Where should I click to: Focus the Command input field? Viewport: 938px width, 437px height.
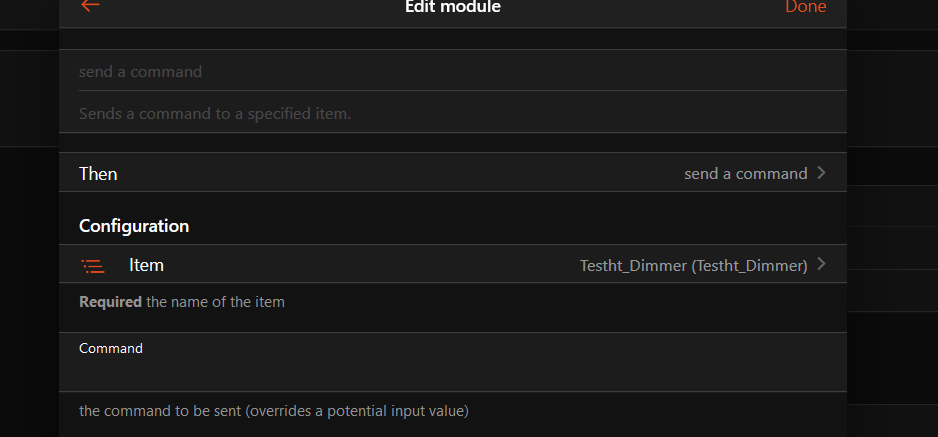click(x=452, y=374)
